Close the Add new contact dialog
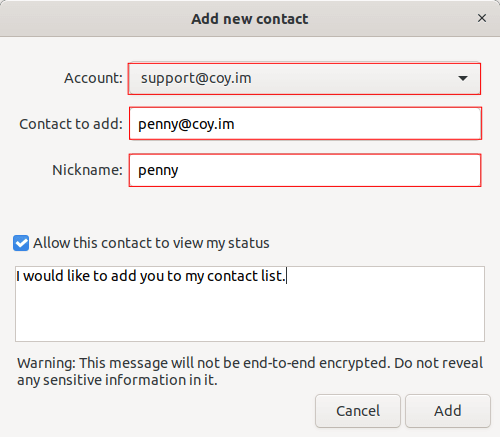Image resolution: width=500 pixels, height=437 pixels. pos(482,18)
